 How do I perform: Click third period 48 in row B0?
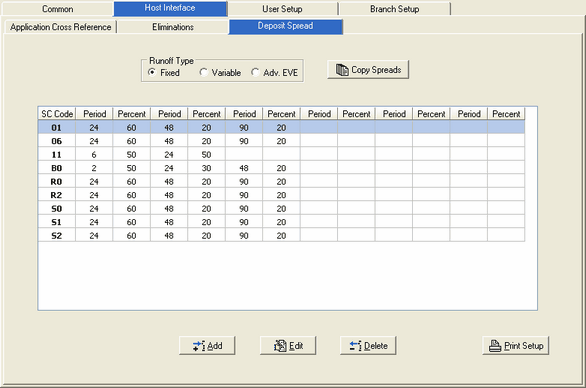pos(244,168)
